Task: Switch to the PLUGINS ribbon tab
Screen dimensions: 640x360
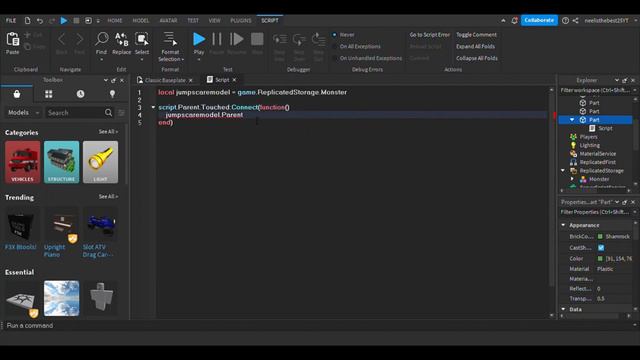Action: pos(241,20)
